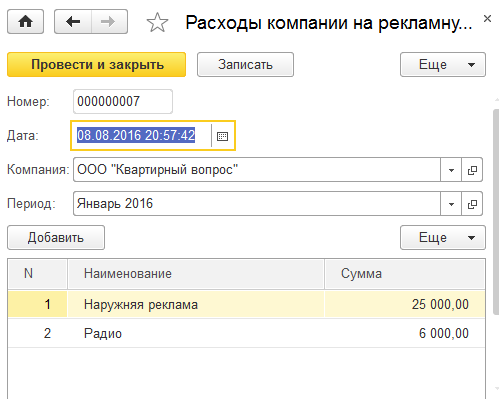The image size is (499, 400).
Task: Select the Радио table row
Action: (246, 333)
